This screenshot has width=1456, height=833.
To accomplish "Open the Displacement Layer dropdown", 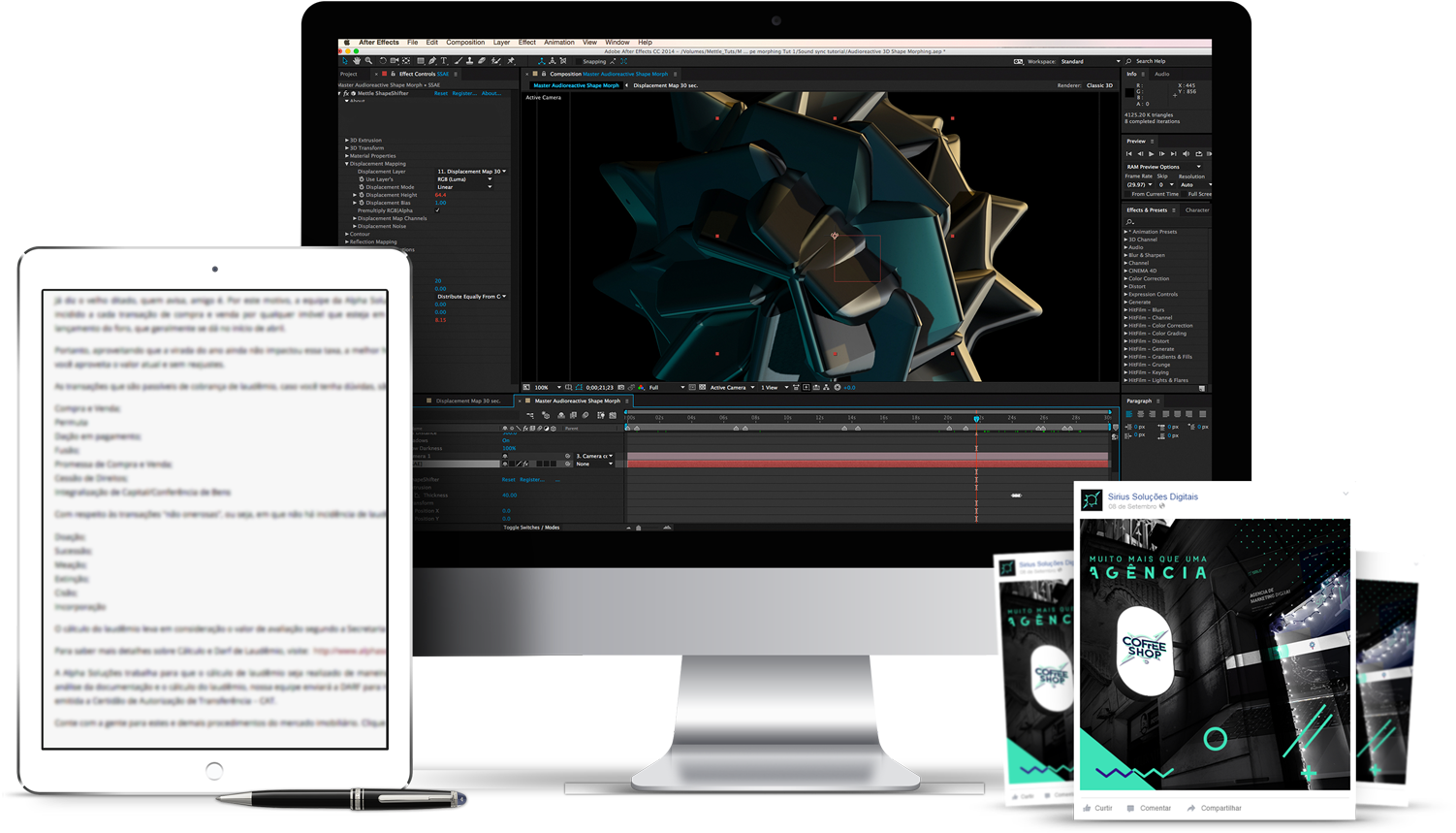I will pyautogui.click(x=471, y=172).
